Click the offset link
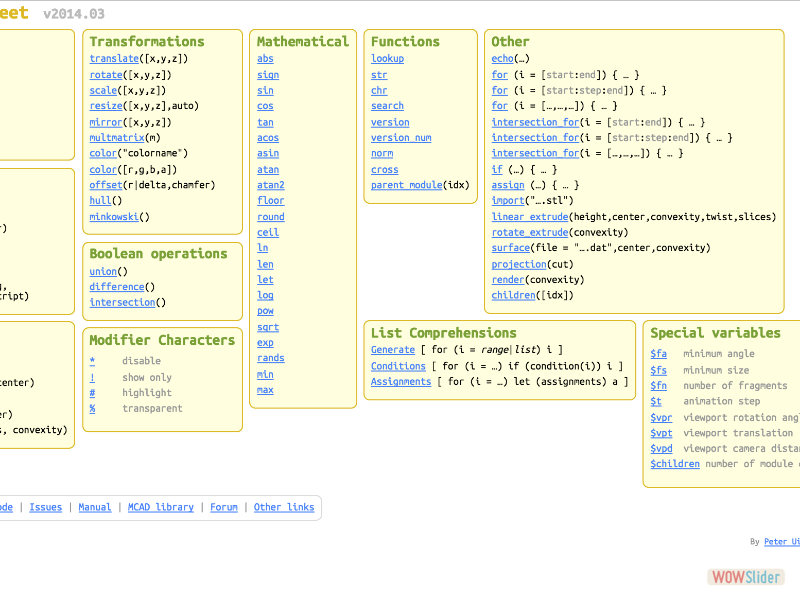Screen dimensions: 800x600 pos(106,185)
